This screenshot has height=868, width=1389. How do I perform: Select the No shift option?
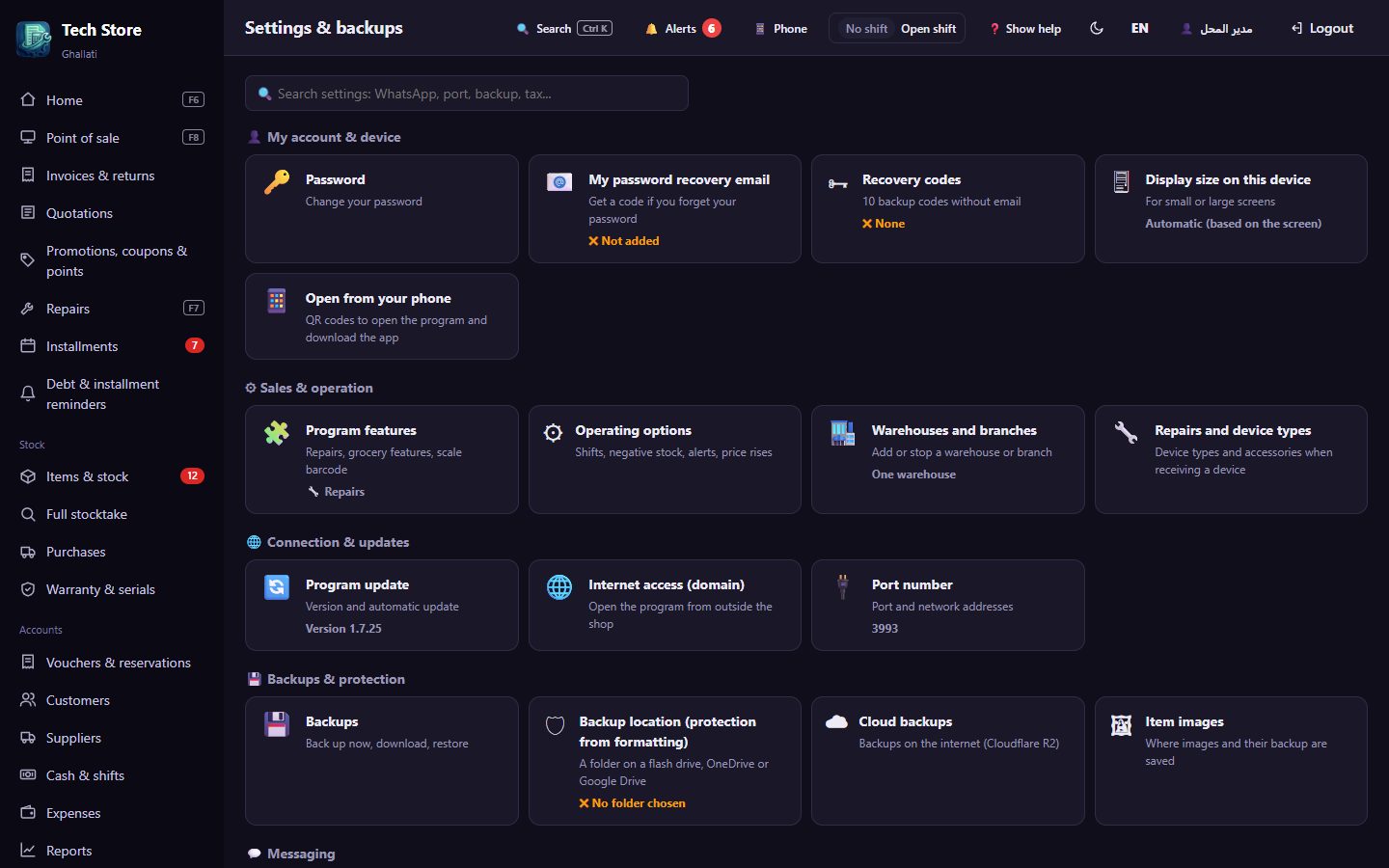point(866,29)
